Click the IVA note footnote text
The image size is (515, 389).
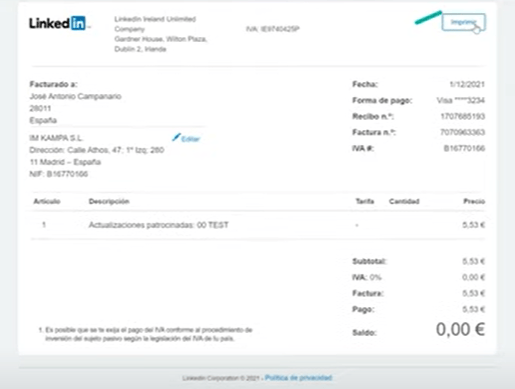(146, 334)
